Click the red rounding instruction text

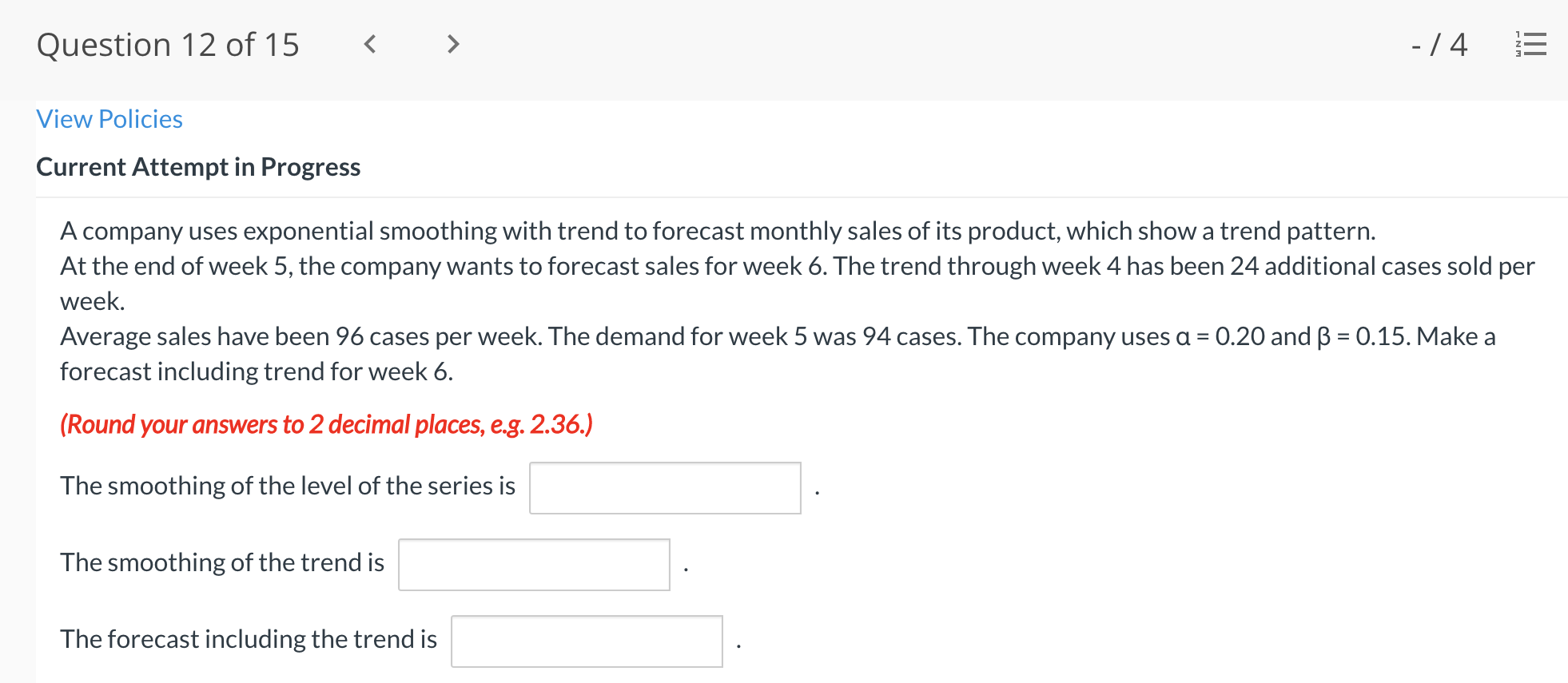[x=326, y=424]
